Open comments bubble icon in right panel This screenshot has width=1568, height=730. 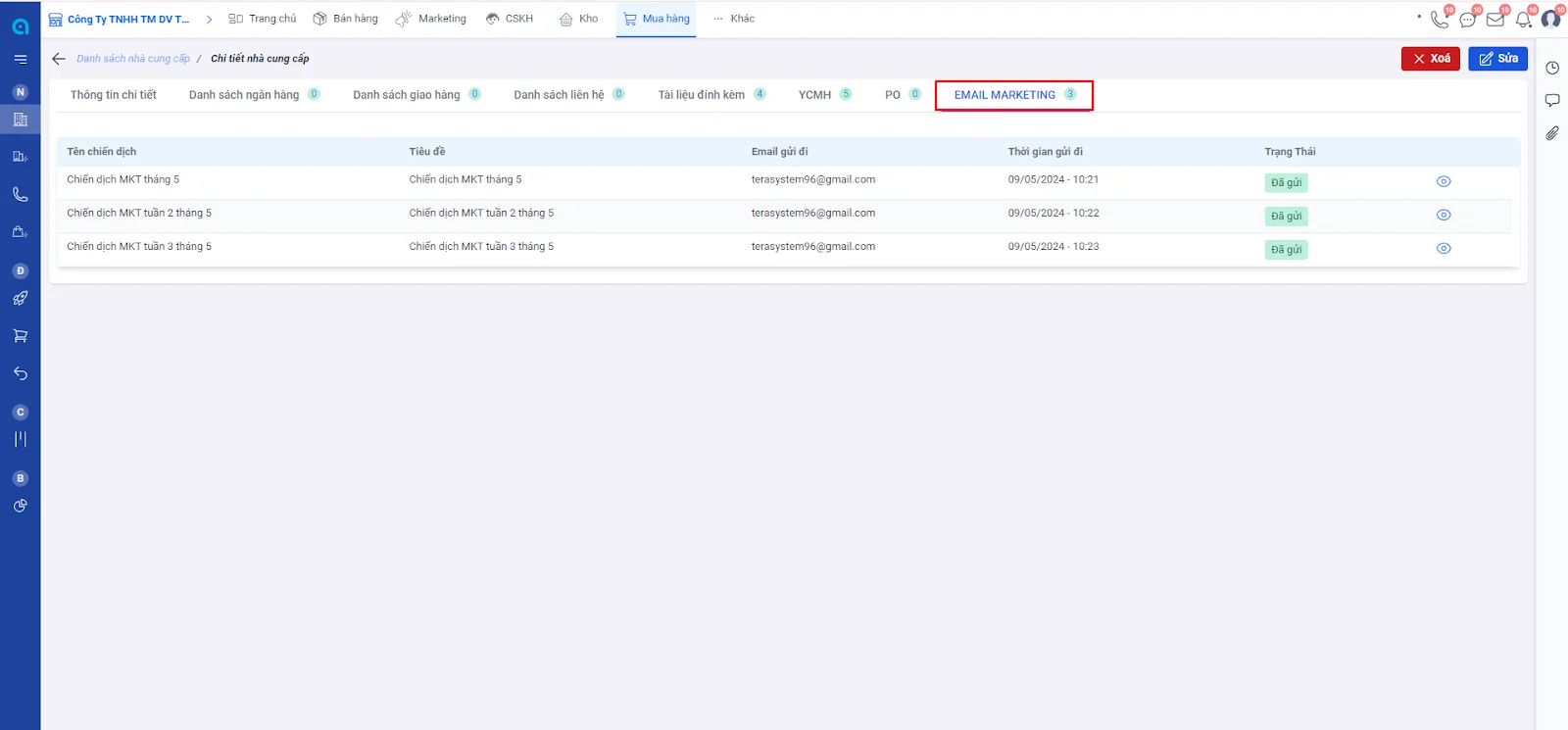pos(1552,101)
